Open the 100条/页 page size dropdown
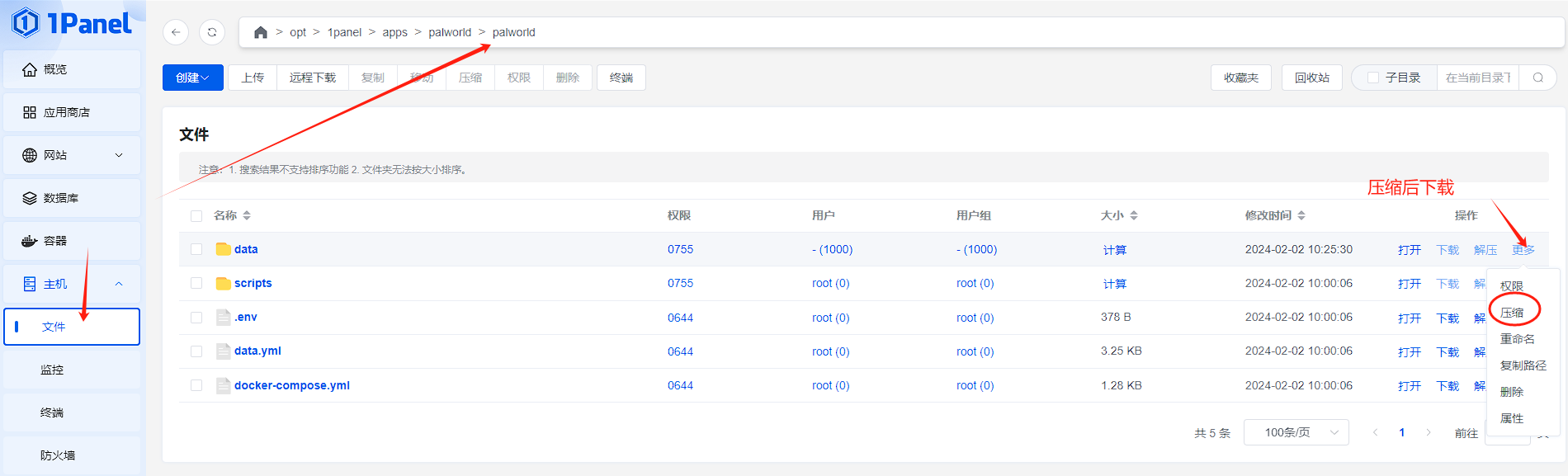 pyautogui.click(x=1295, y=432)
